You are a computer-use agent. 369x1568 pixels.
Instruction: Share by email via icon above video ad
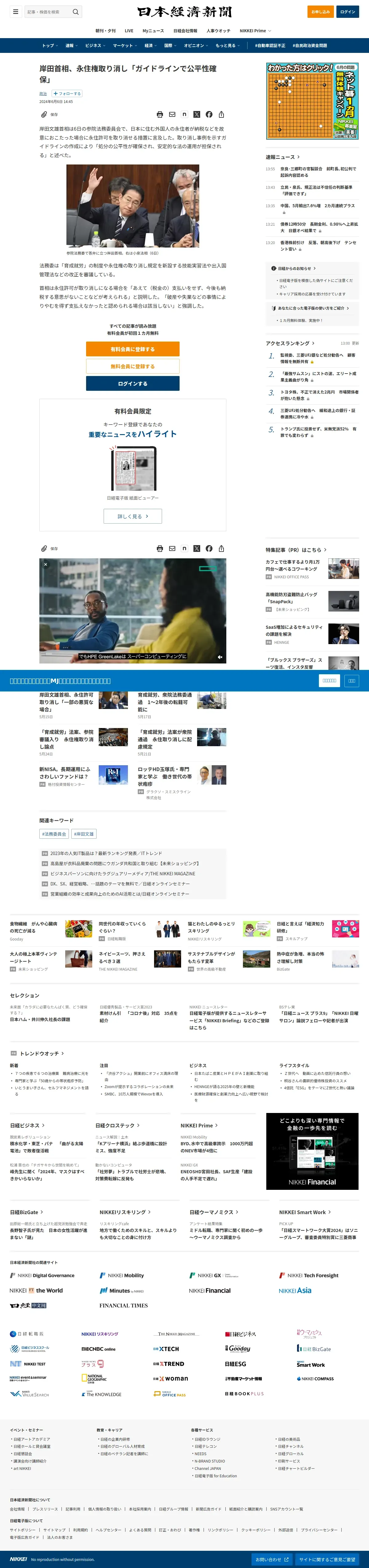coord(172,548)
